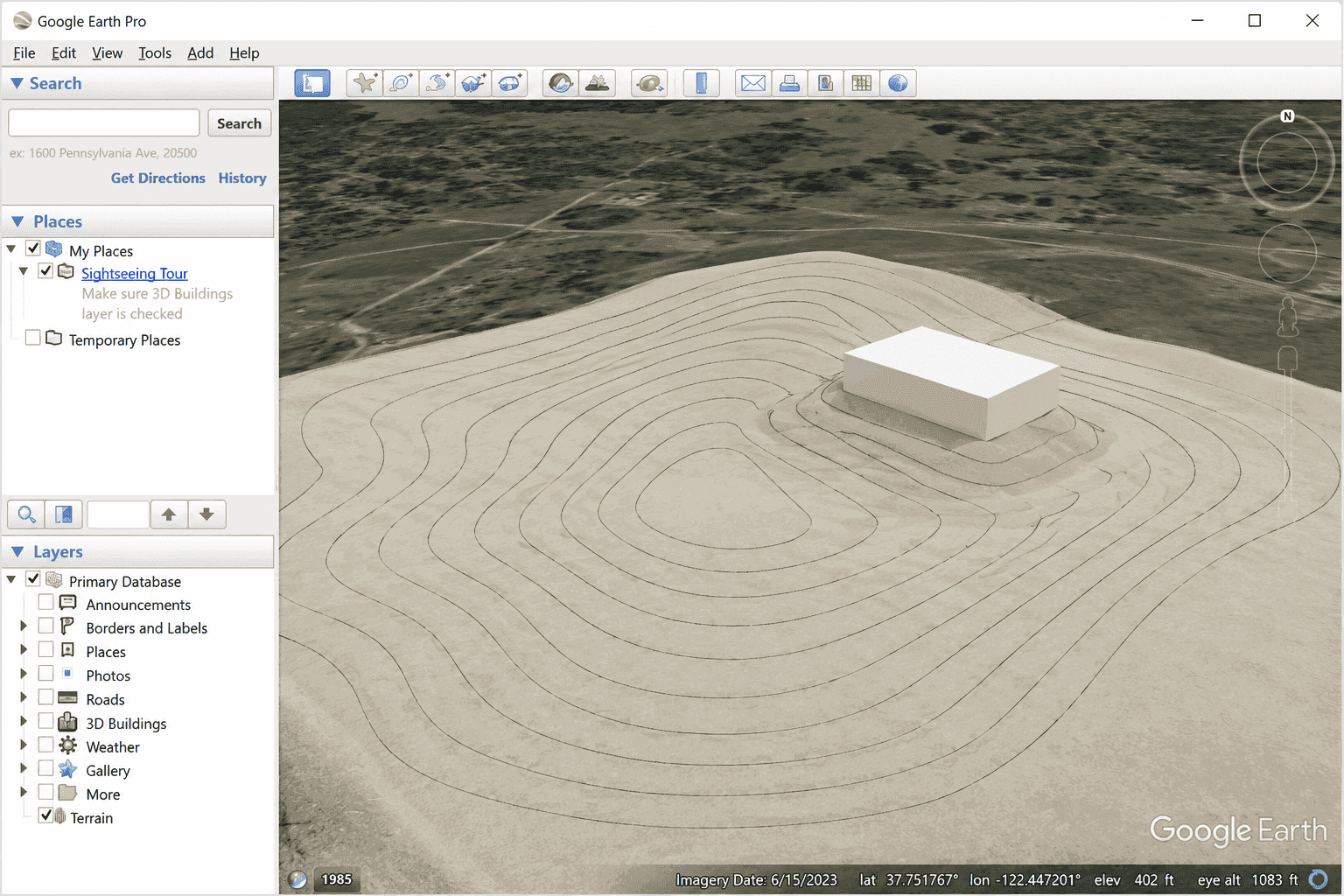This screenshot has height=896, width=1344.
Task: Select the Add Placemark tool
Action: click(x=364, y=83)
